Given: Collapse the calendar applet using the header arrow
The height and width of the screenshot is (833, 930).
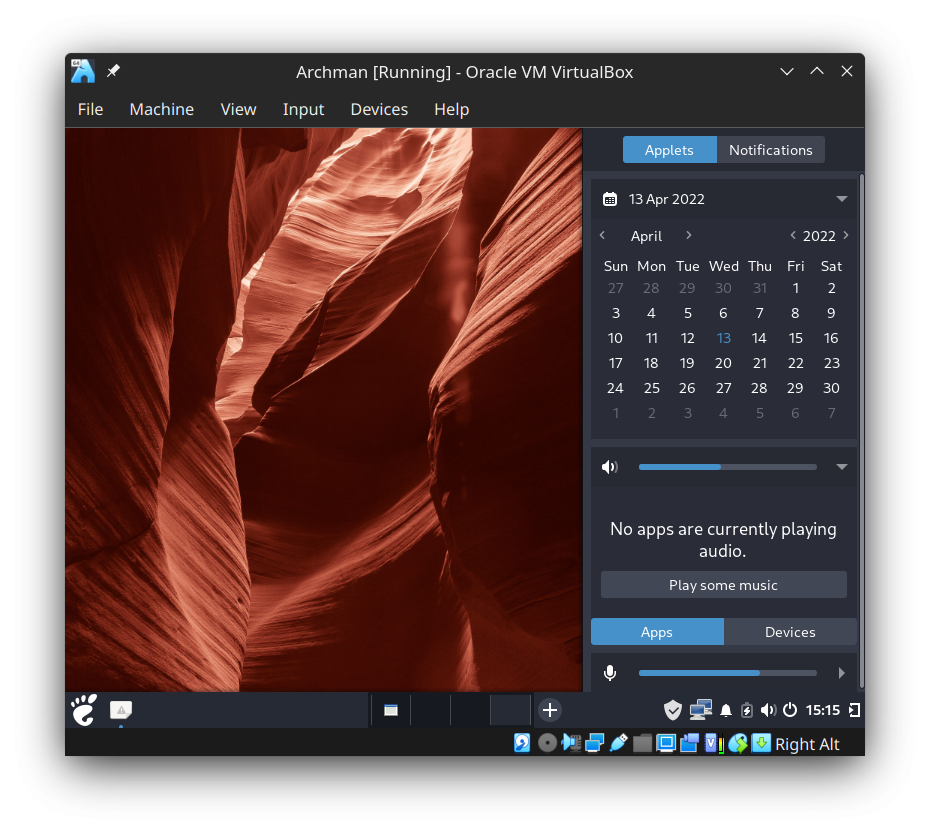Looking at the screenshot, I should click(x=842, y=199).
